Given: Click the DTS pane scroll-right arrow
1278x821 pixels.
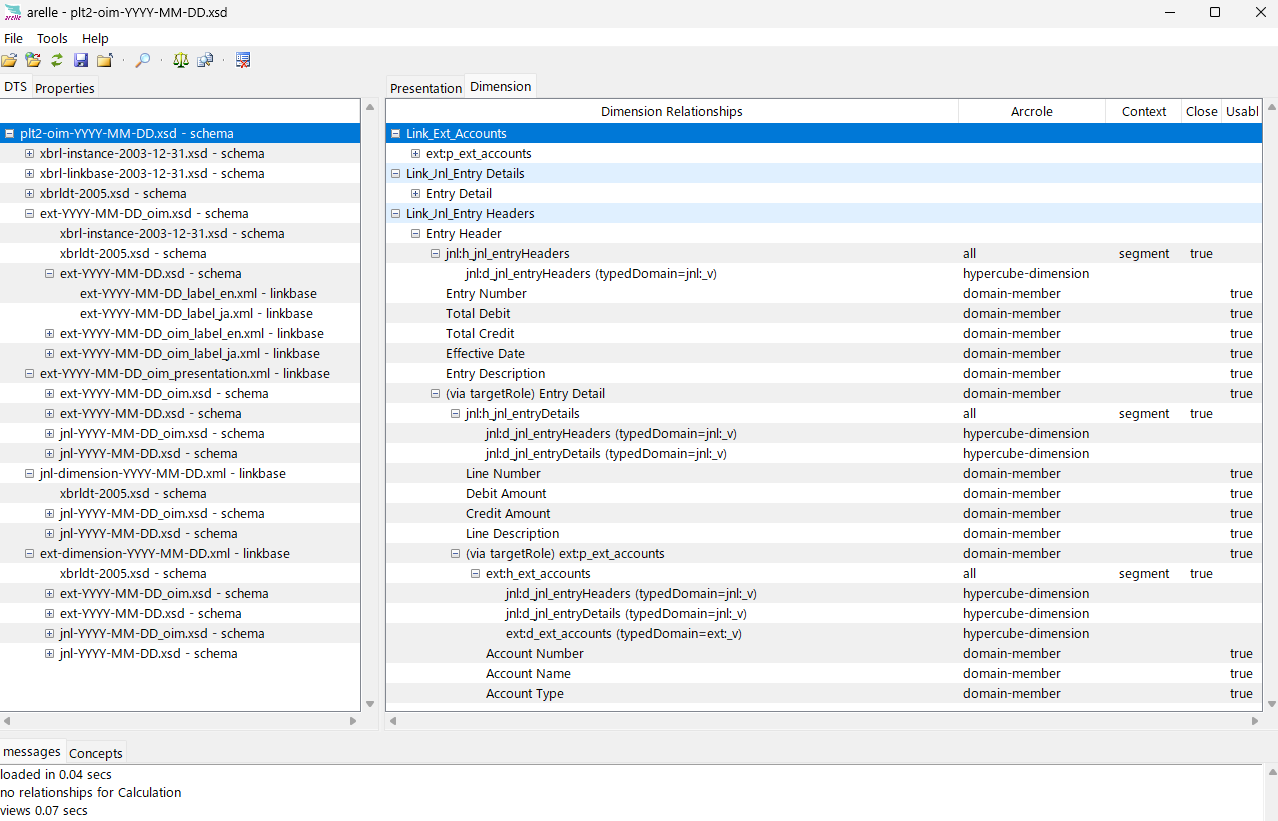Looking at the screenshot, I should click(353, 720).
